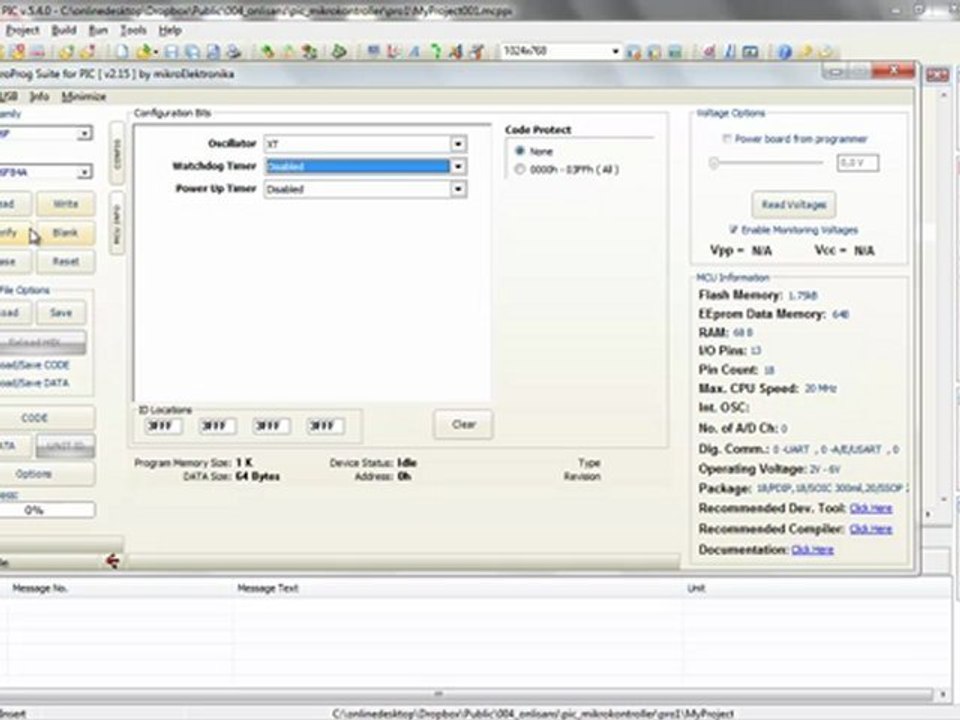This screenshot has height=720, width=960.
Task: Open Recommended Dev. Tool Click Here link
Action: [871, 508]
